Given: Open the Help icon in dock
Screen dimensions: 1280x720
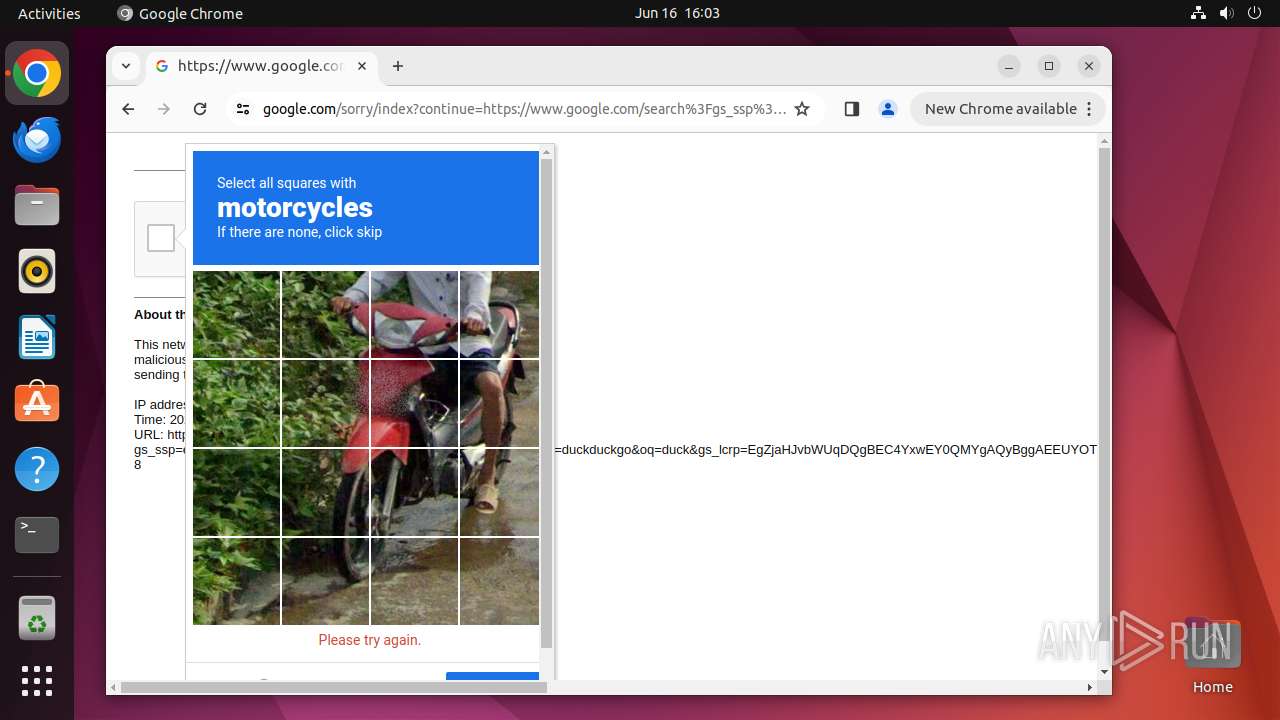Looking at the screenshot, I should point(37,469).
